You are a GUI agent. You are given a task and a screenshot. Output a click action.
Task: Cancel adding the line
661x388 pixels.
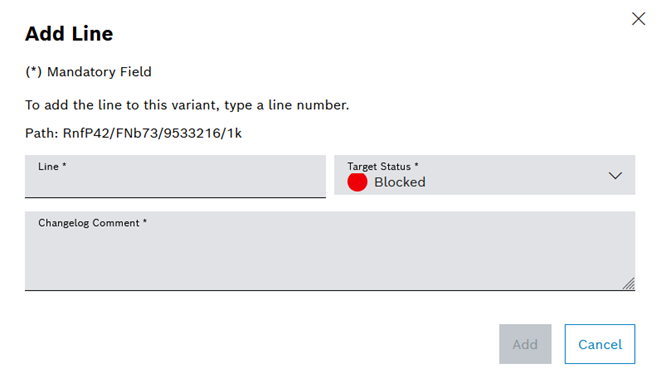point(600,344)
